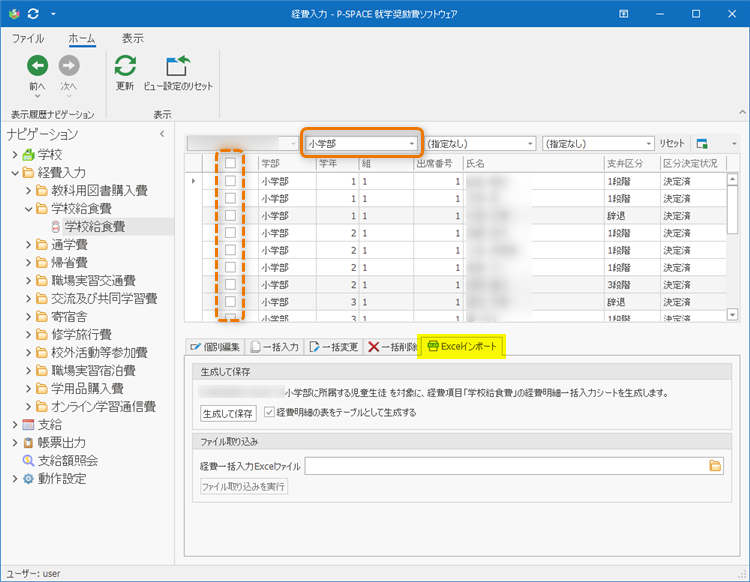The height and width of the screenshot is (582, 750).
Task: Open the 一括変更 tab
Action: [x=334, y=347]
